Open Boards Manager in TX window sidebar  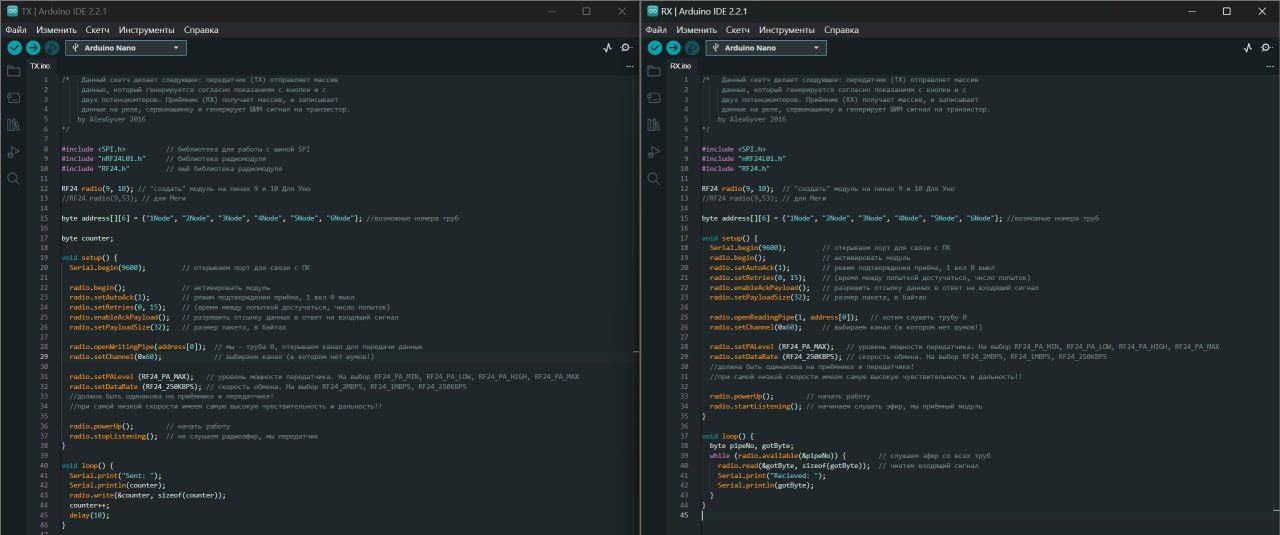click(13, 98)
